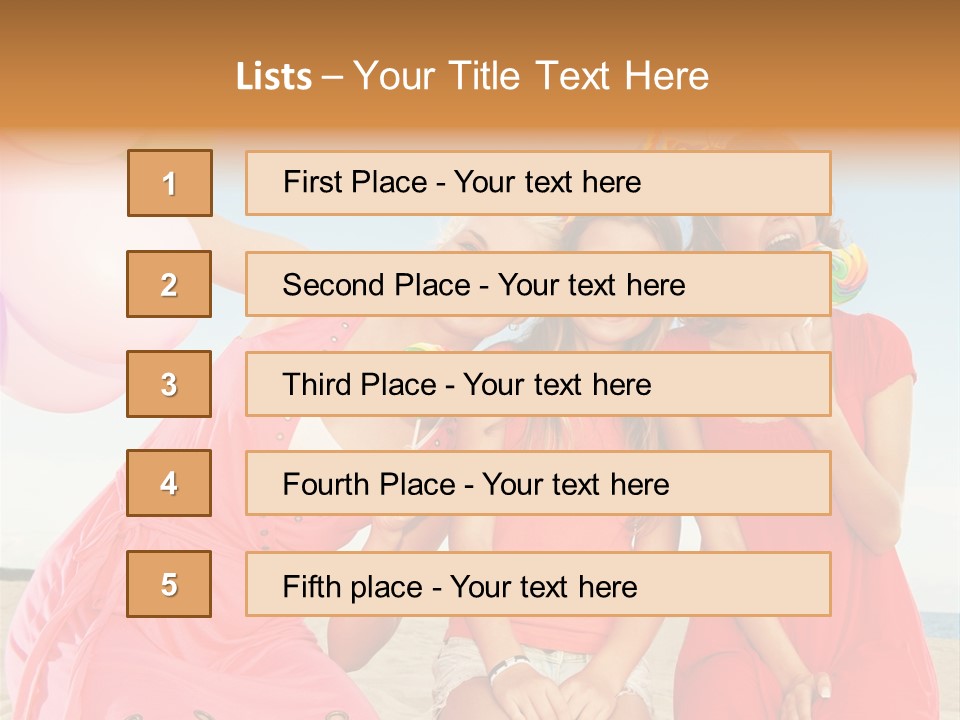Select the number 3 box
The width and height of the screenshot is (960, 720).
tap(169, 384)
